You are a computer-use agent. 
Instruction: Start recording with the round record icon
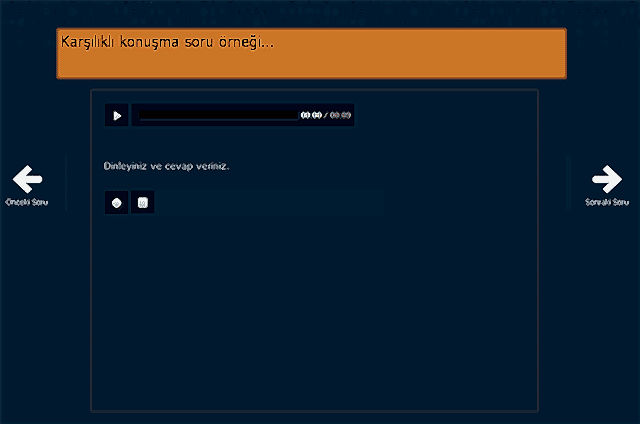click(117, 203)
